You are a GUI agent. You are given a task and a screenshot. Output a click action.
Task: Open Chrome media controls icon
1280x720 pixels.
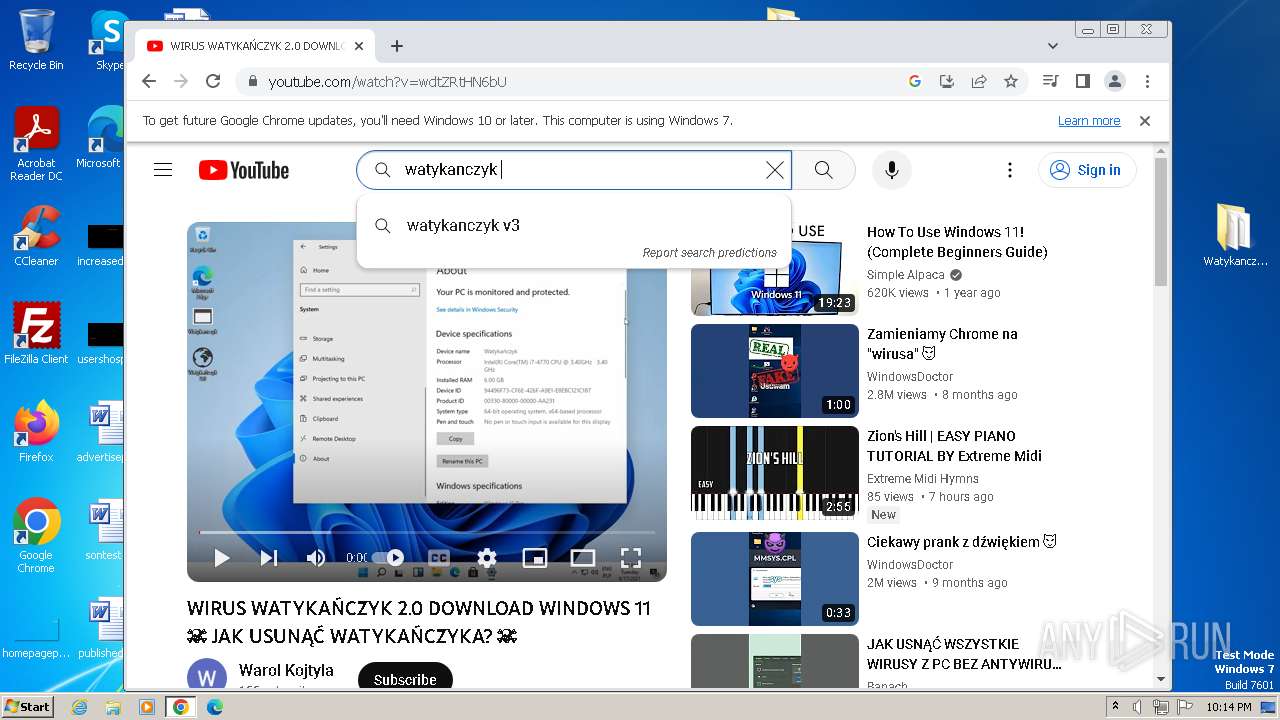point(1050,82)
